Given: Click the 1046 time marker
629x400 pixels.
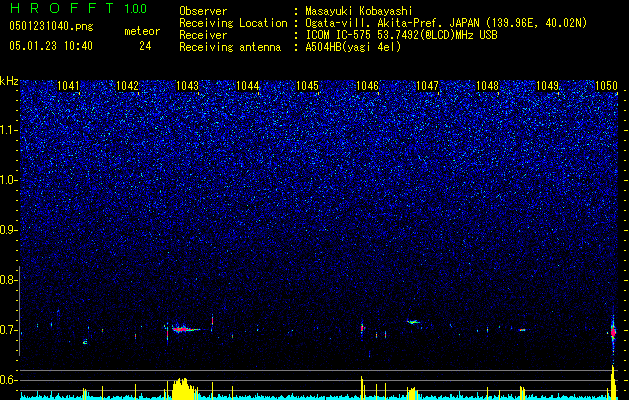Looking at the screenshot, I should [x=367, y=86].
